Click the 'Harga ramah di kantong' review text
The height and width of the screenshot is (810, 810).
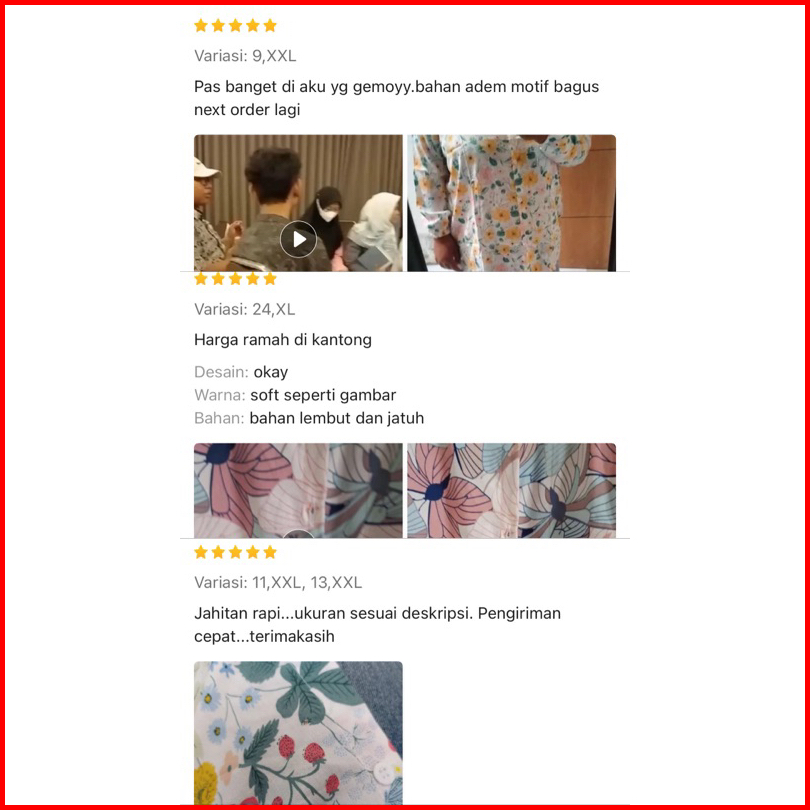[283, 340]
